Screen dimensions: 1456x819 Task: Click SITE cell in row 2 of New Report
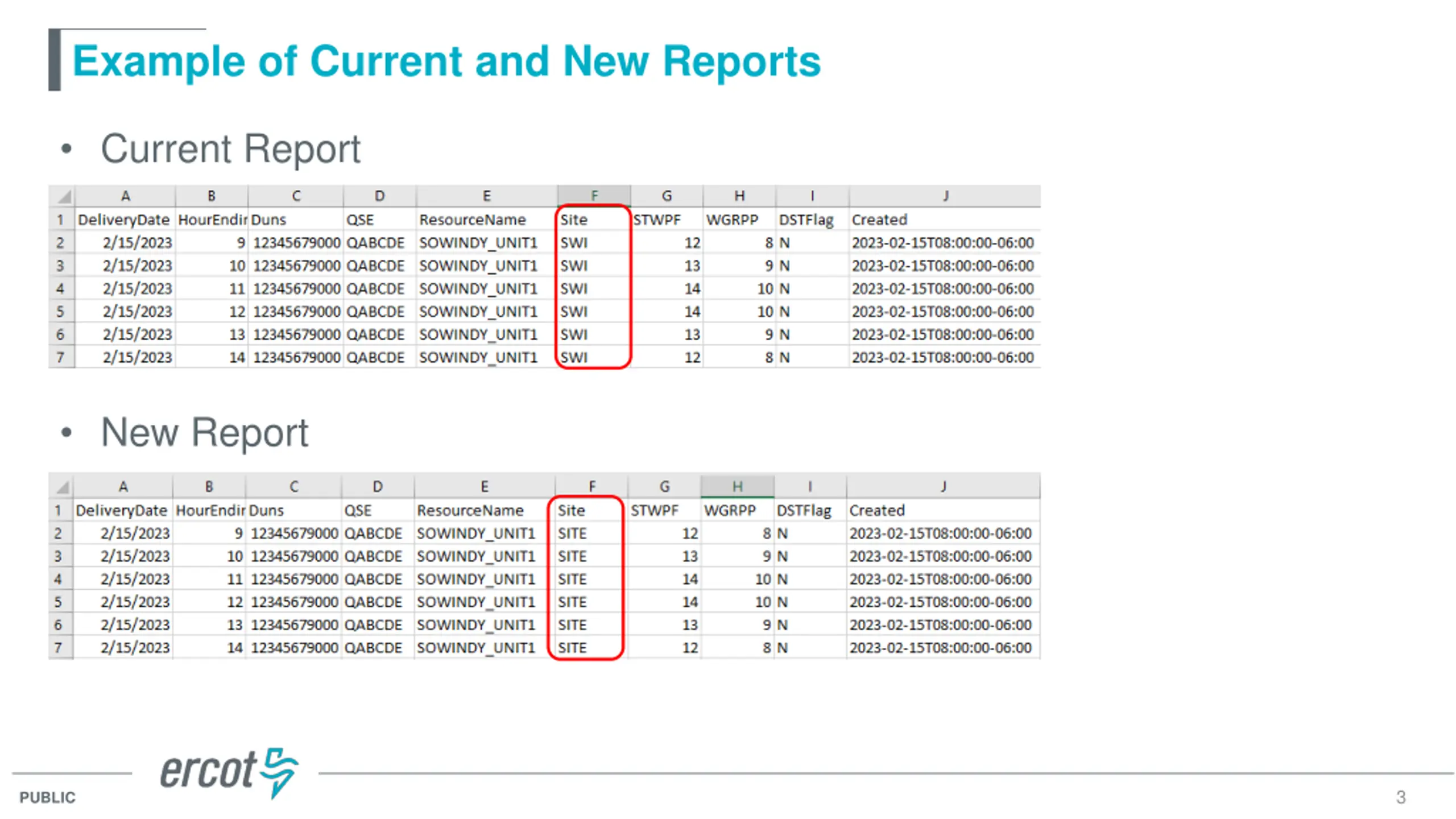tap(591, 533)
